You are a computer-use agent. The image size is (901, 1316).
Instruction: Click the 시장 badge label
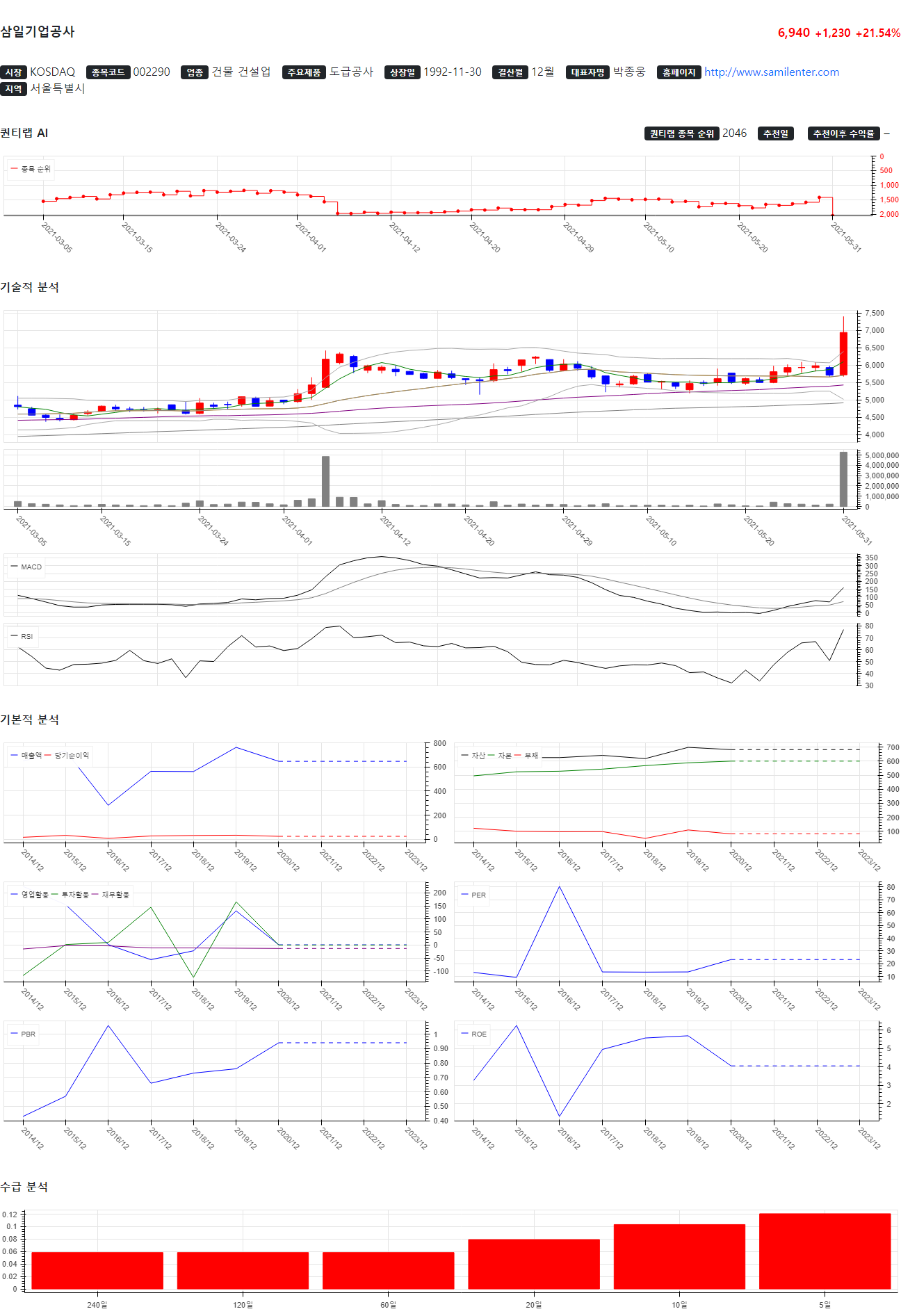[x=13, y=72]
